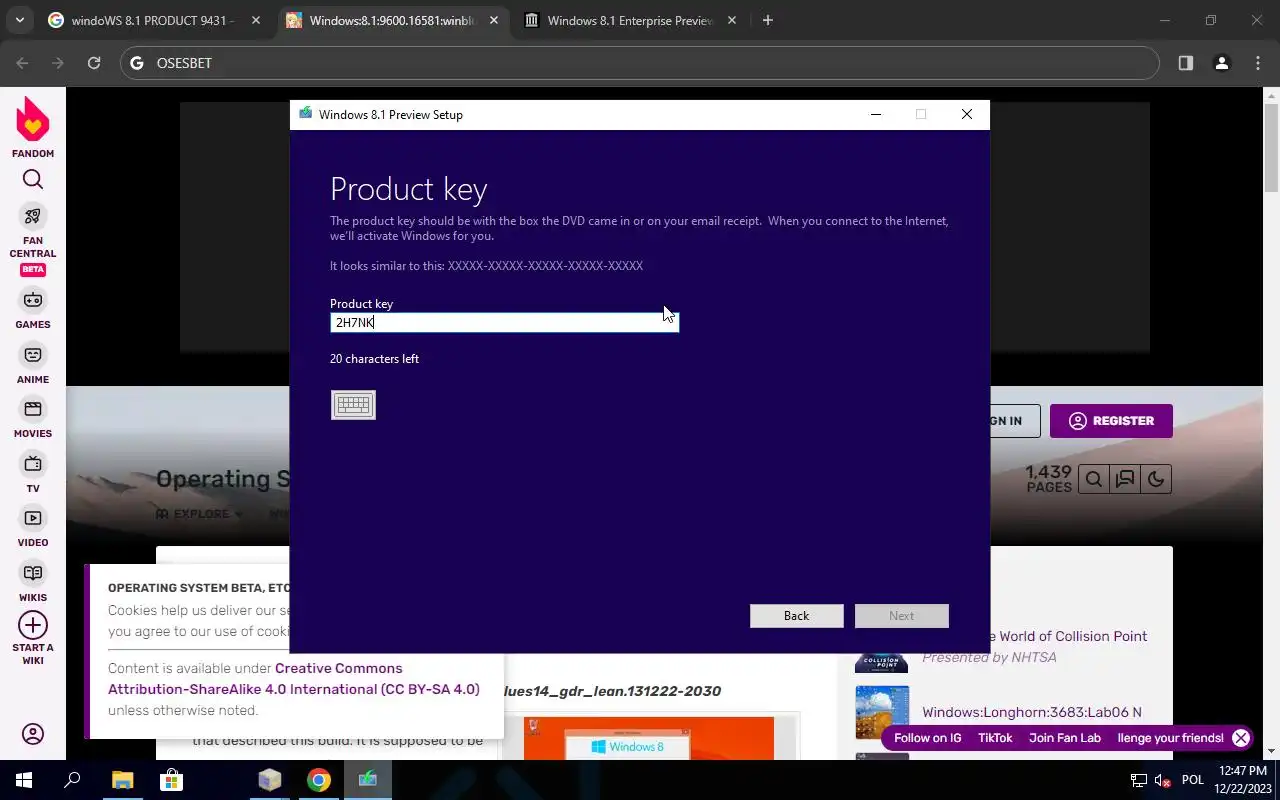Click the Product key input field
Screen dimensions: 1280x800
click(x=504, y=322)
